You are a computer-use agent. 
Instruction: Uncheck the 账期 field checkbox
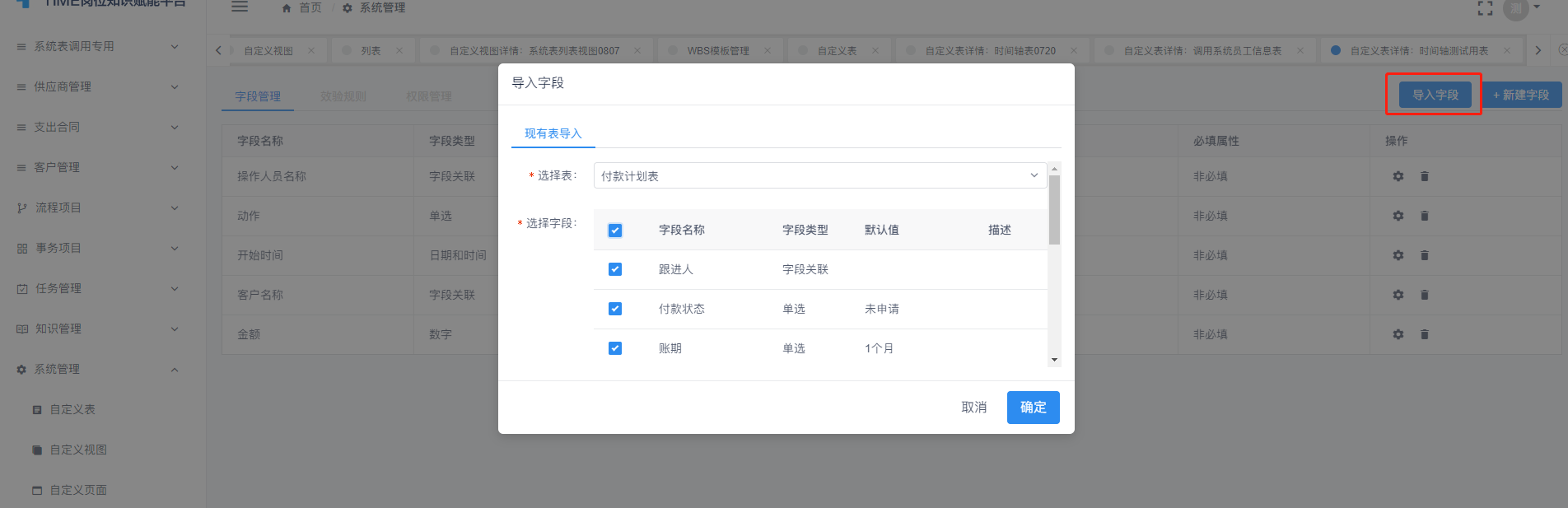(x=615, y=348)
